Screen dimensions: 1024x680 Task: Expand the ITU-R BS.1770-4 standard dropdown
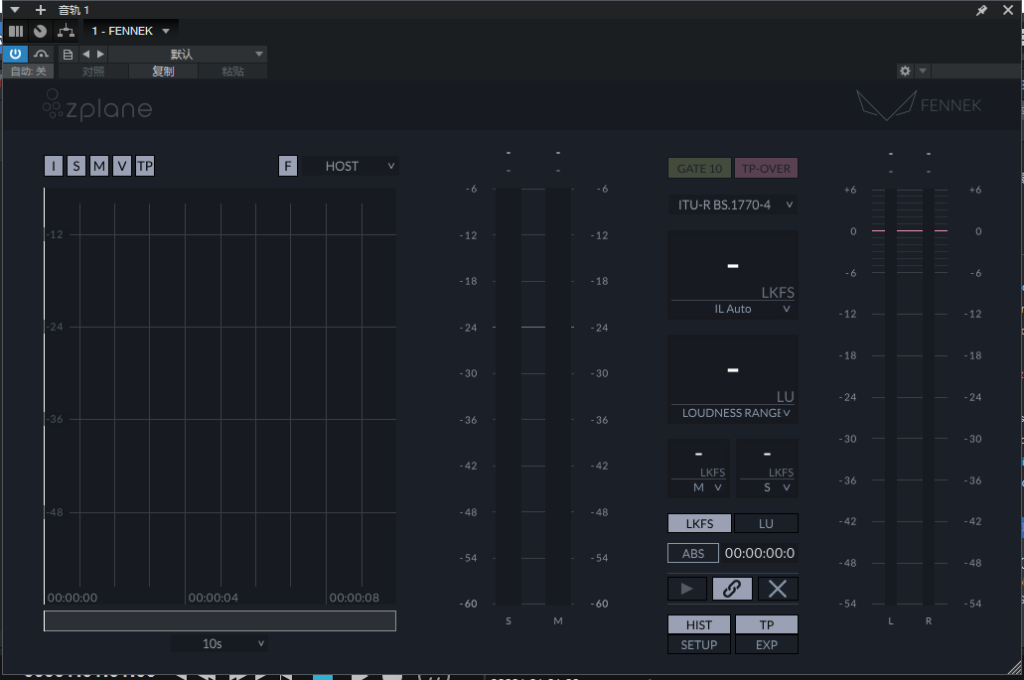[x=732, y=205]
